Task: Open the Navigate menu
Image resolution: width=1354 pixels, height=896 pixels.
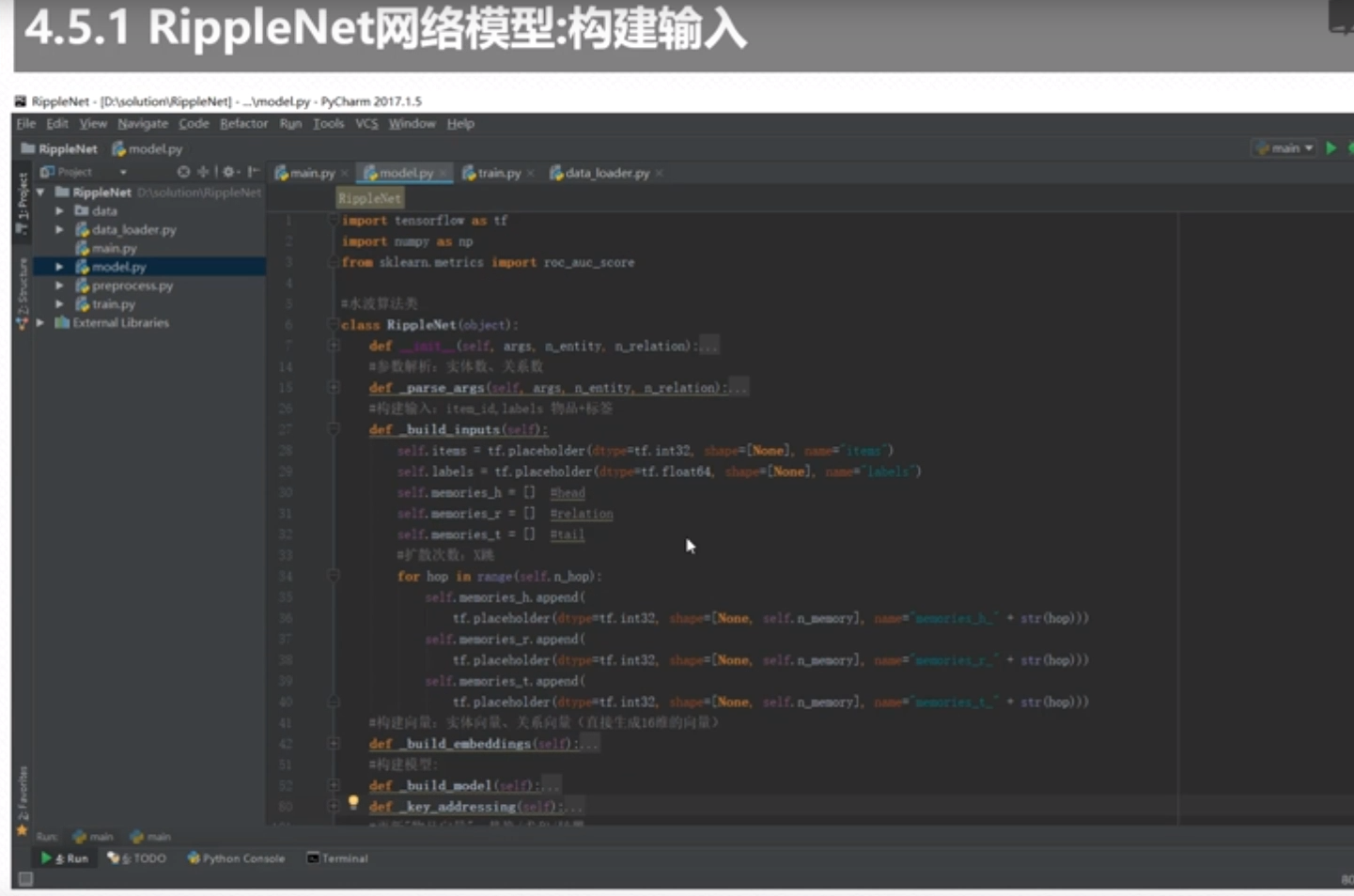Action: point(143,124)
